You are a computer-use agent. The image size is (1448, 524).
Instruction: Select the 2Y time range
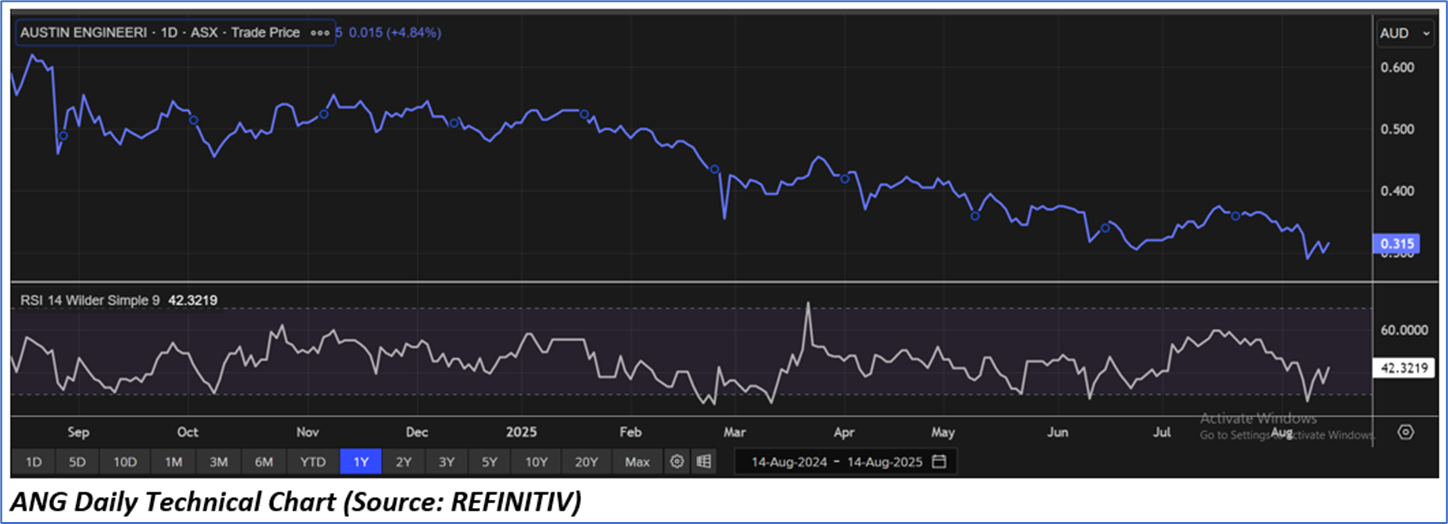pos(404,462)
